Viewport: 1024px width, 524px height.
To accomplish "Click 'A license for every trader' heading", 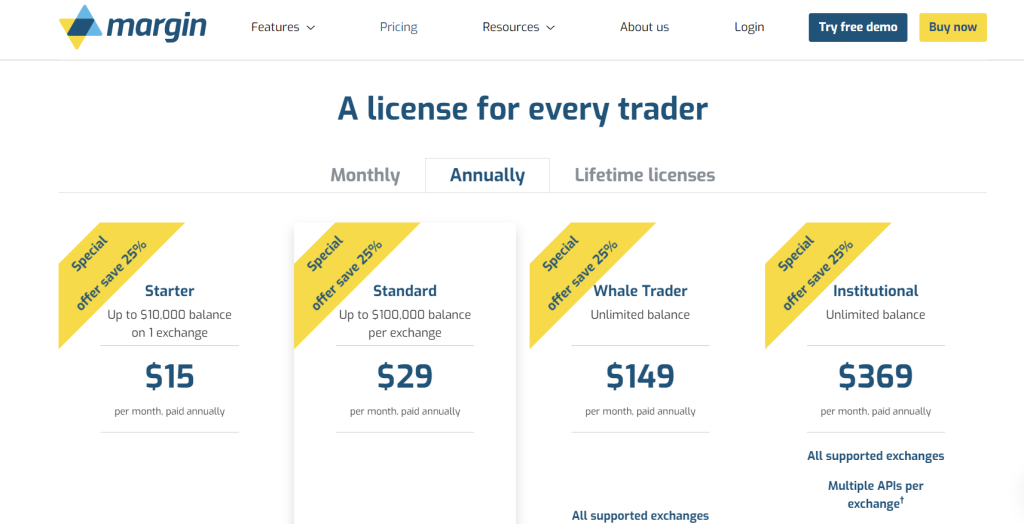I will pos(522,109).
